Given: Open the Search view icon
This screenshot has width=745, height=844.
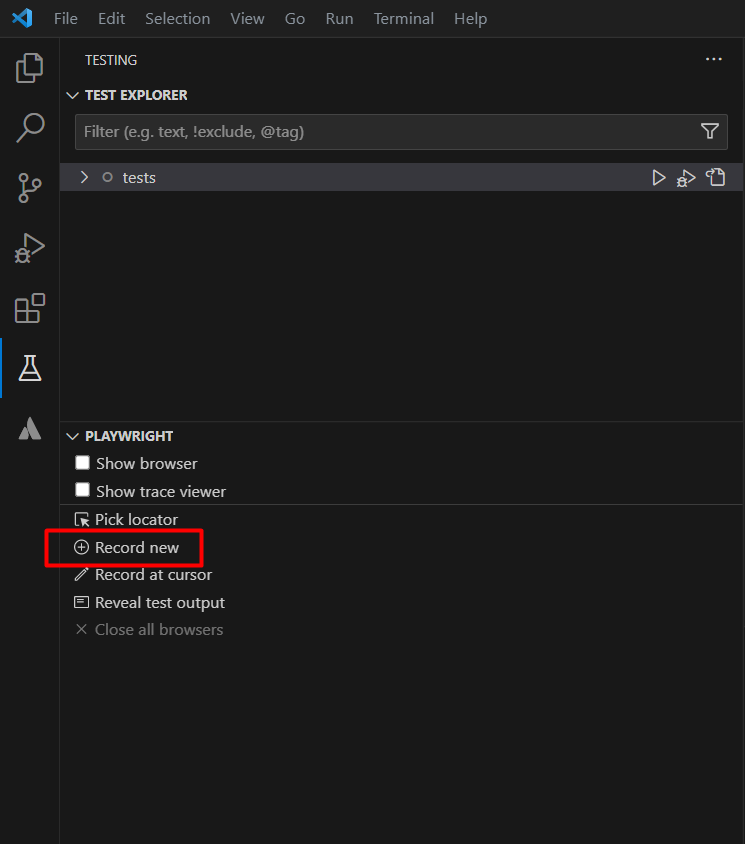Looking at the screenshot, I should (x=30, y=128).
